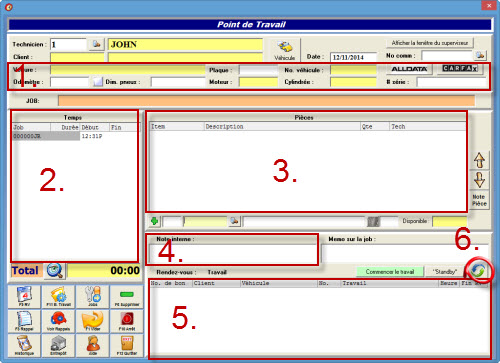Click the yellow Voiture field

pos(128,70)
